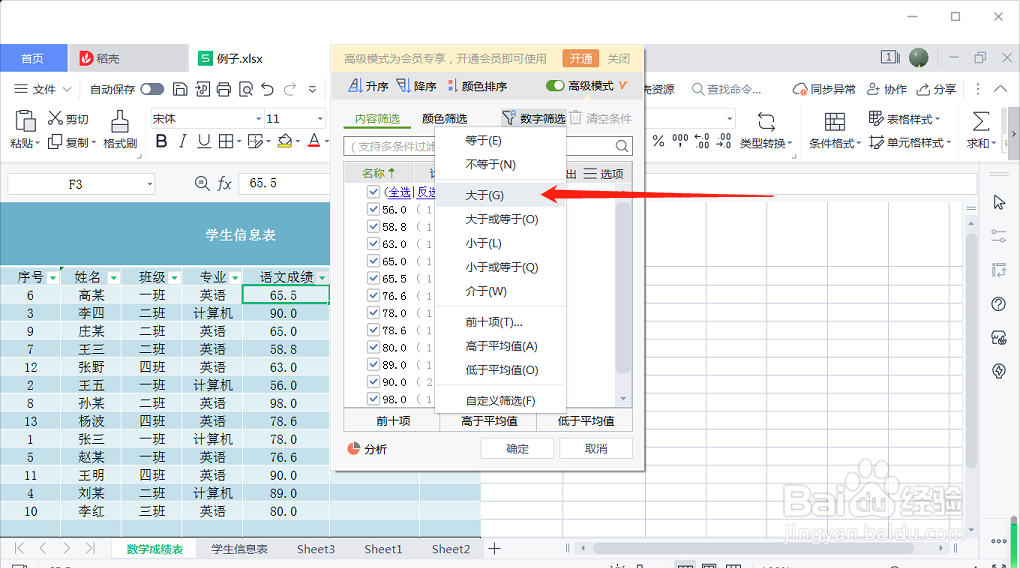Click the fill color bucket icon

(x=284, y=141)
